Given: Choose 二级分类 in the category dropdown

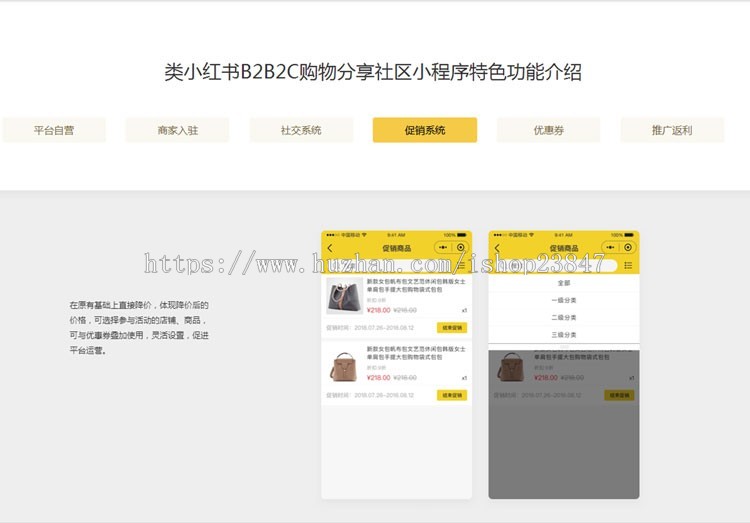Looking at the screenshot, I should [564, 317].
